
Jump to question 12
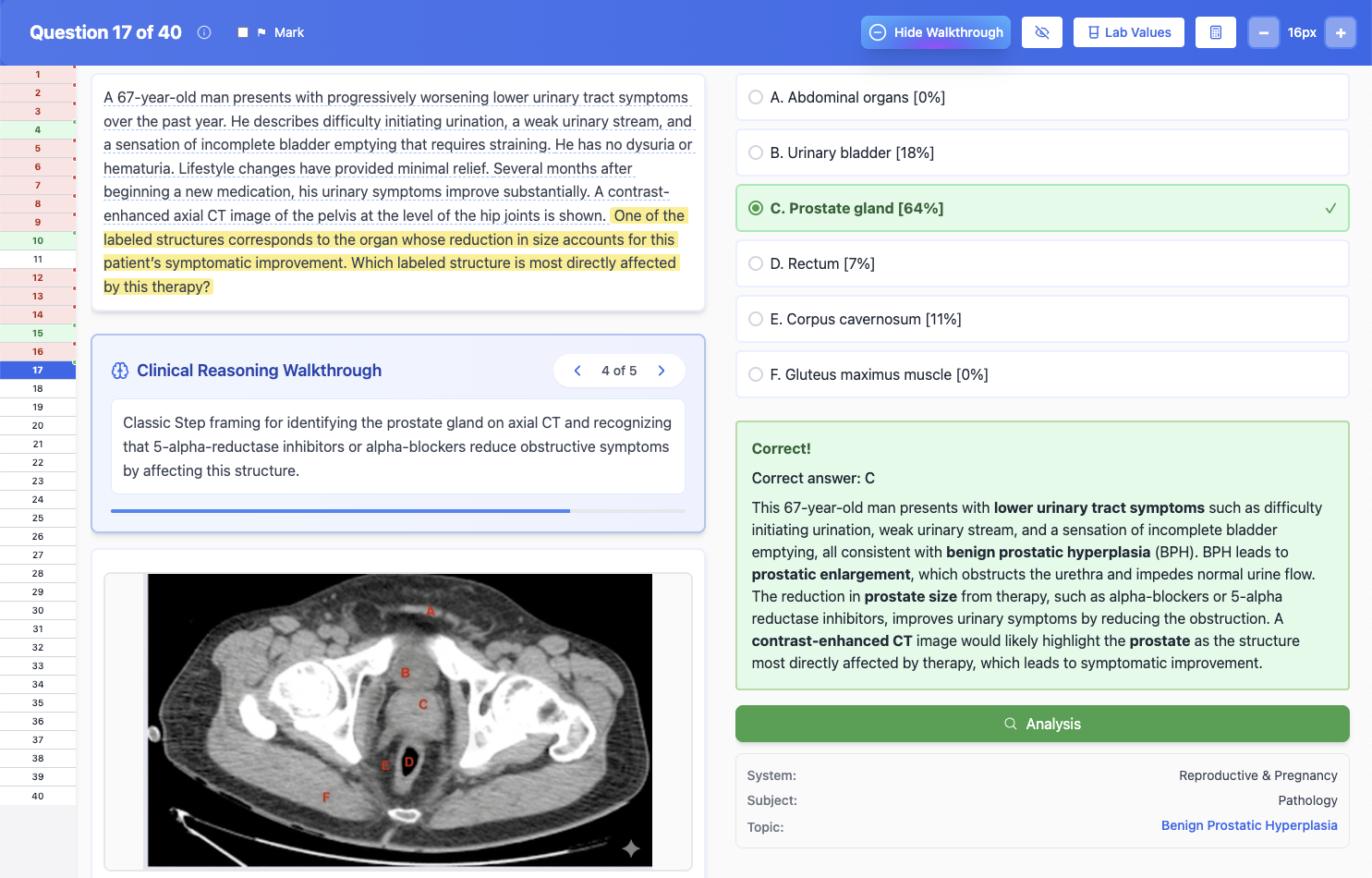[38, 277]
